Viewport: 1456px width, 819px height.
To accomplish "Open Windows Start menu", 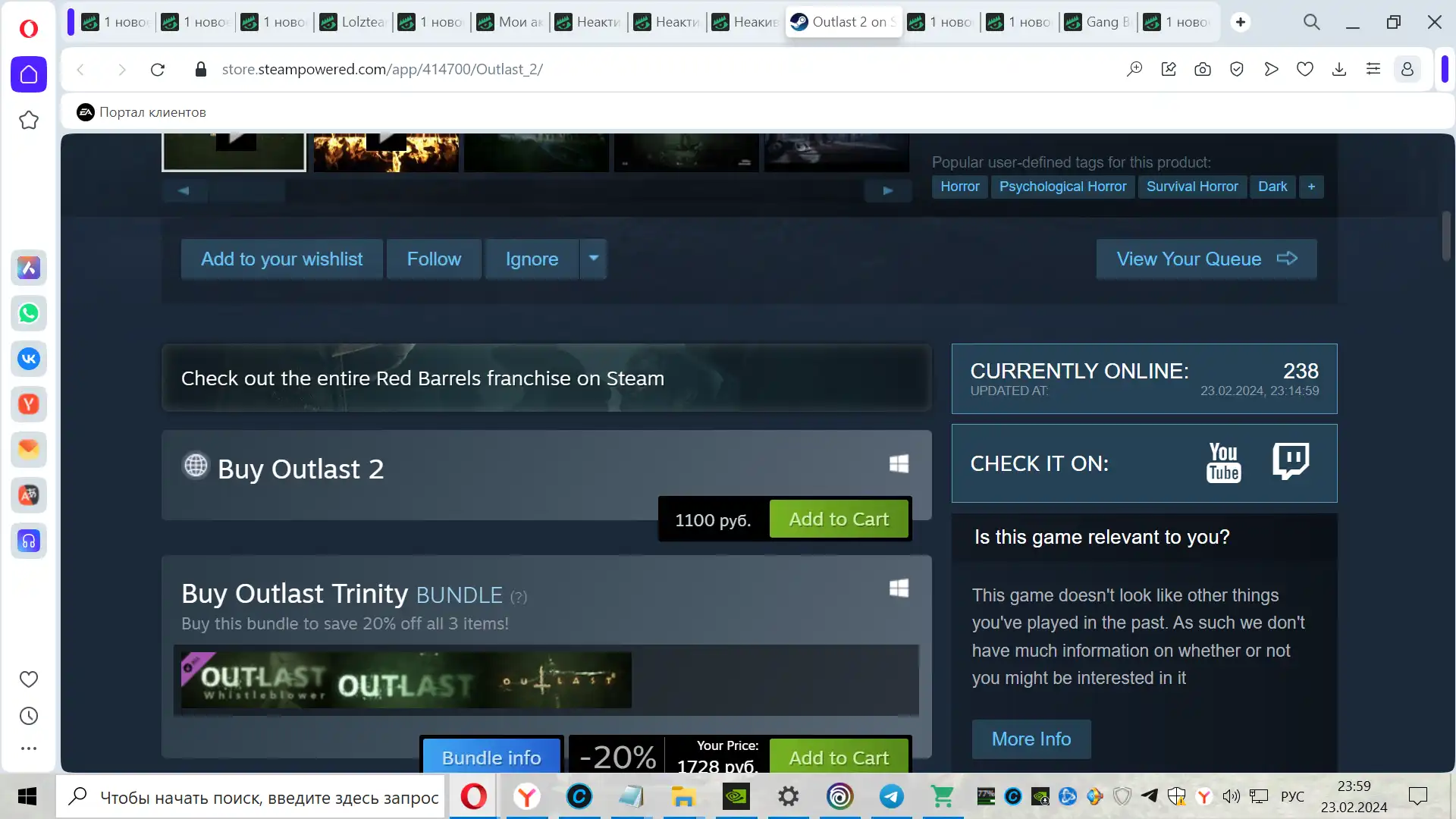I will (27, 796).
